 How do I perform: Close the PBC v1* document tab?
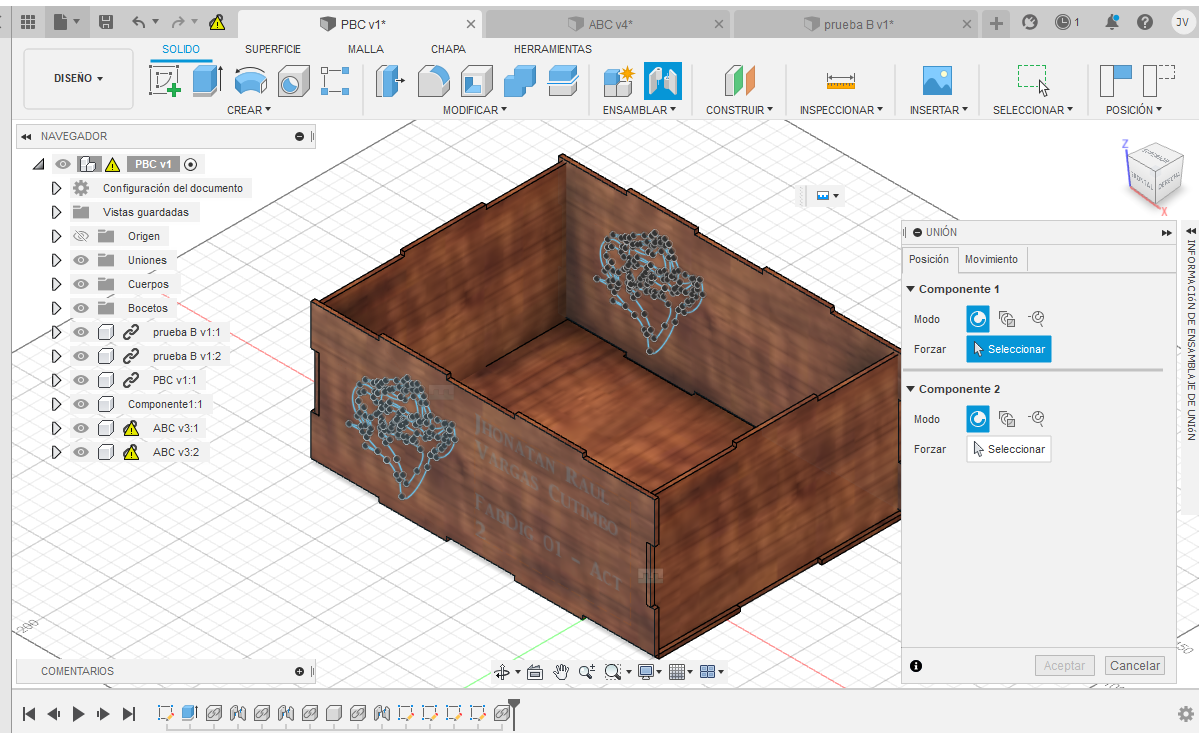coord(471,24)
